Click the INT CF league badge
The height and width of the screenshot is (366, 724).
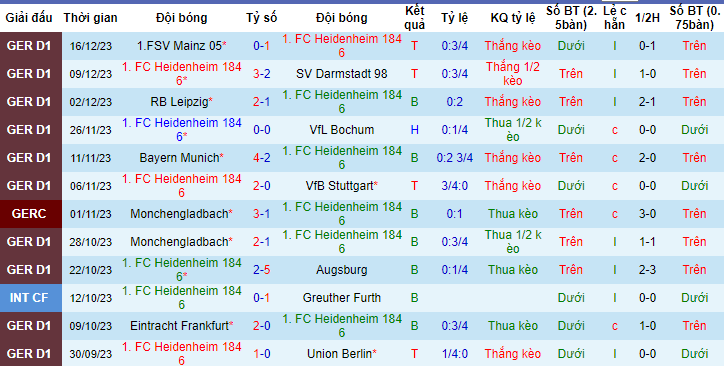pyautogui.click(x=31, y=298)
